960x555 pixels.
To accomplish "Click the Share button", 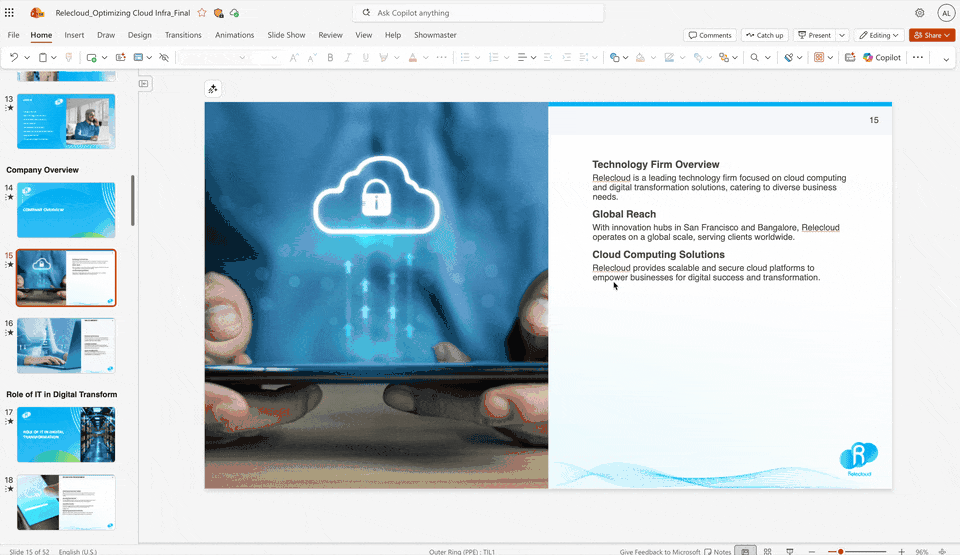I will coord(932,35).
